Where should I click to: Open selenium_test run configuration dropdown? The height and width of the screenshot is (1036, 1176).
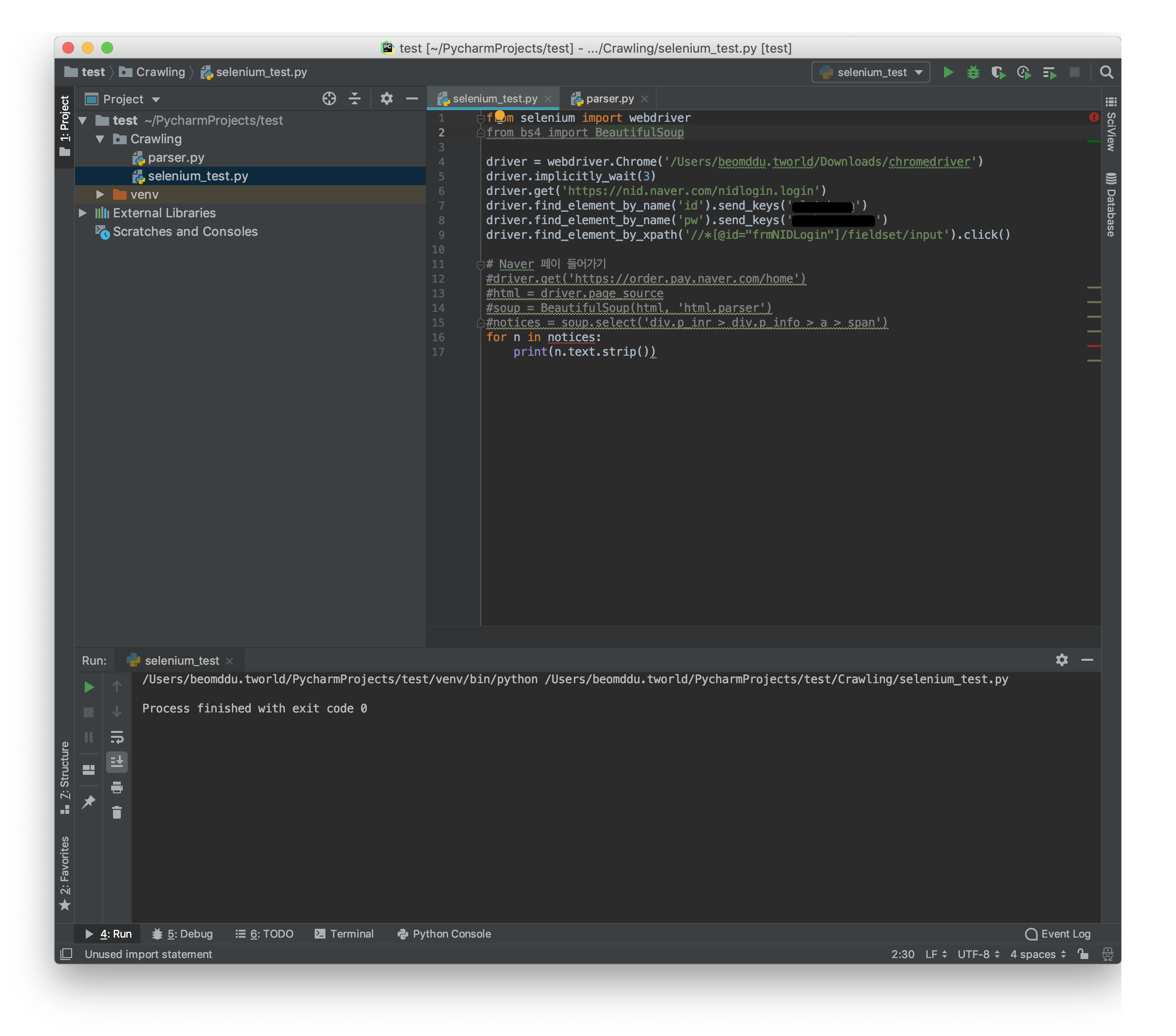pyautogui.click(x=871, y=72)
